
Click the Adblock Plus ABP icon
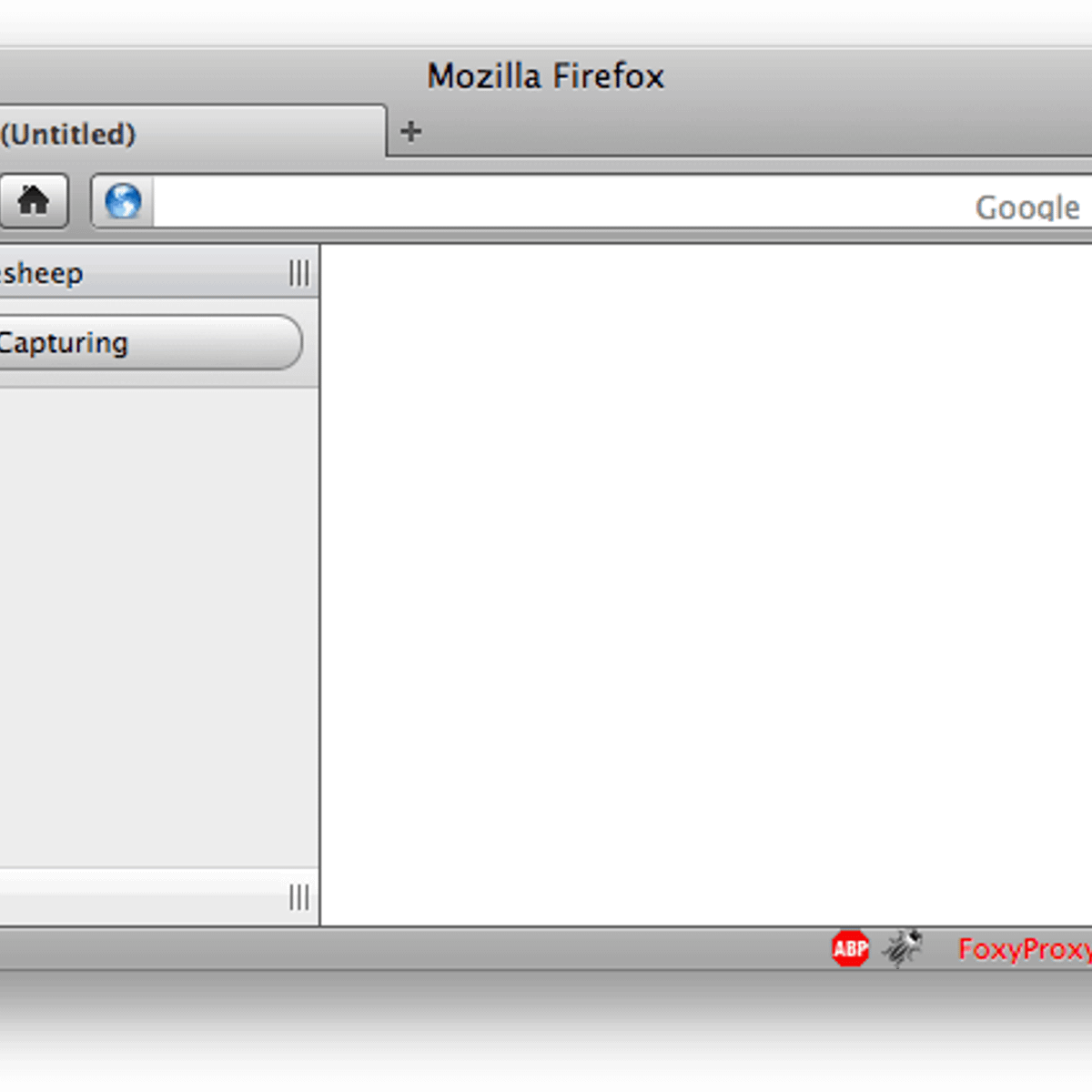[x=850, y=949]
